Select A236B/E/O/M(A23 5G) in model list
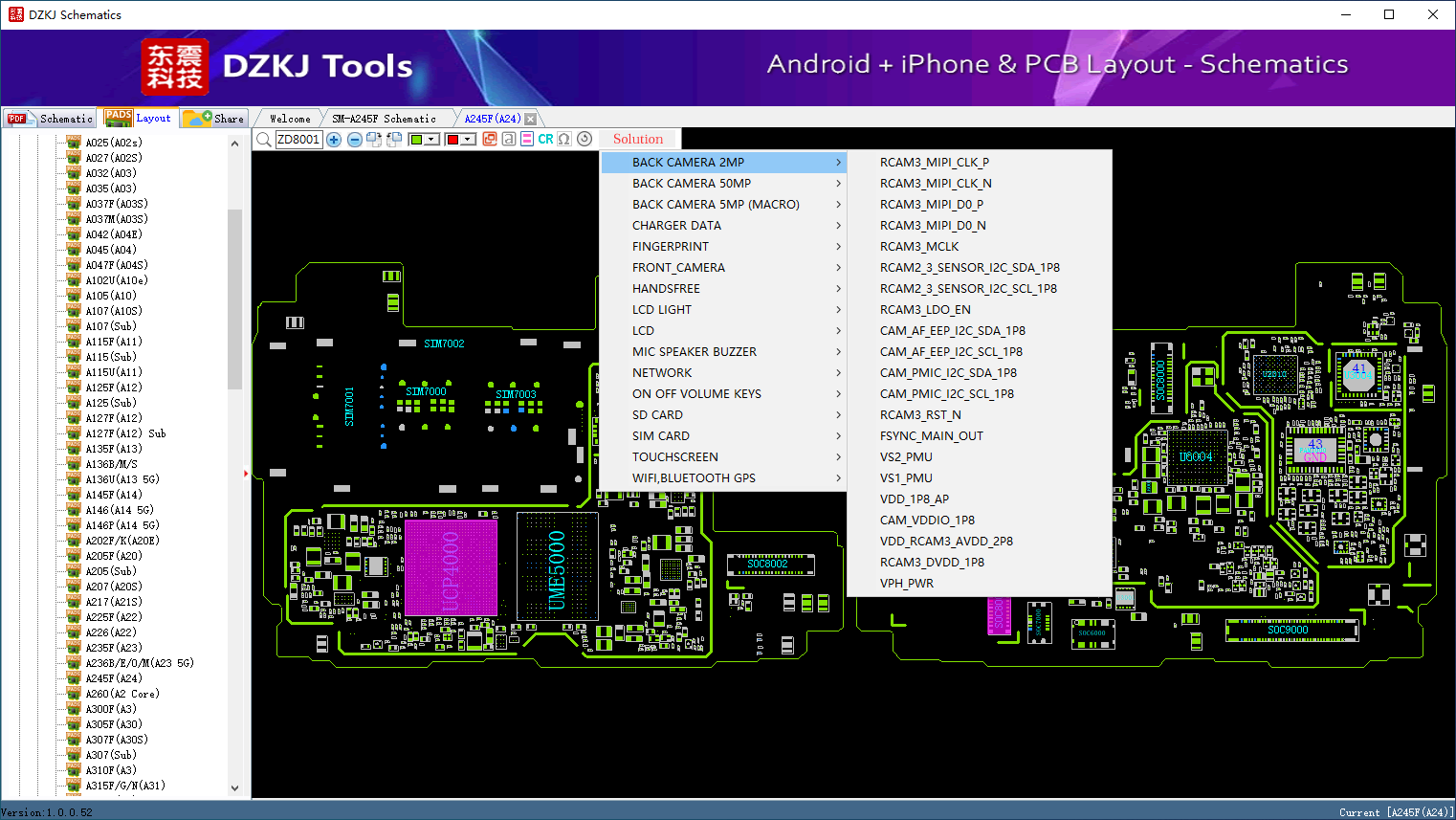The height and width of the screenshot is (820, 1456). tap(140, 663)
